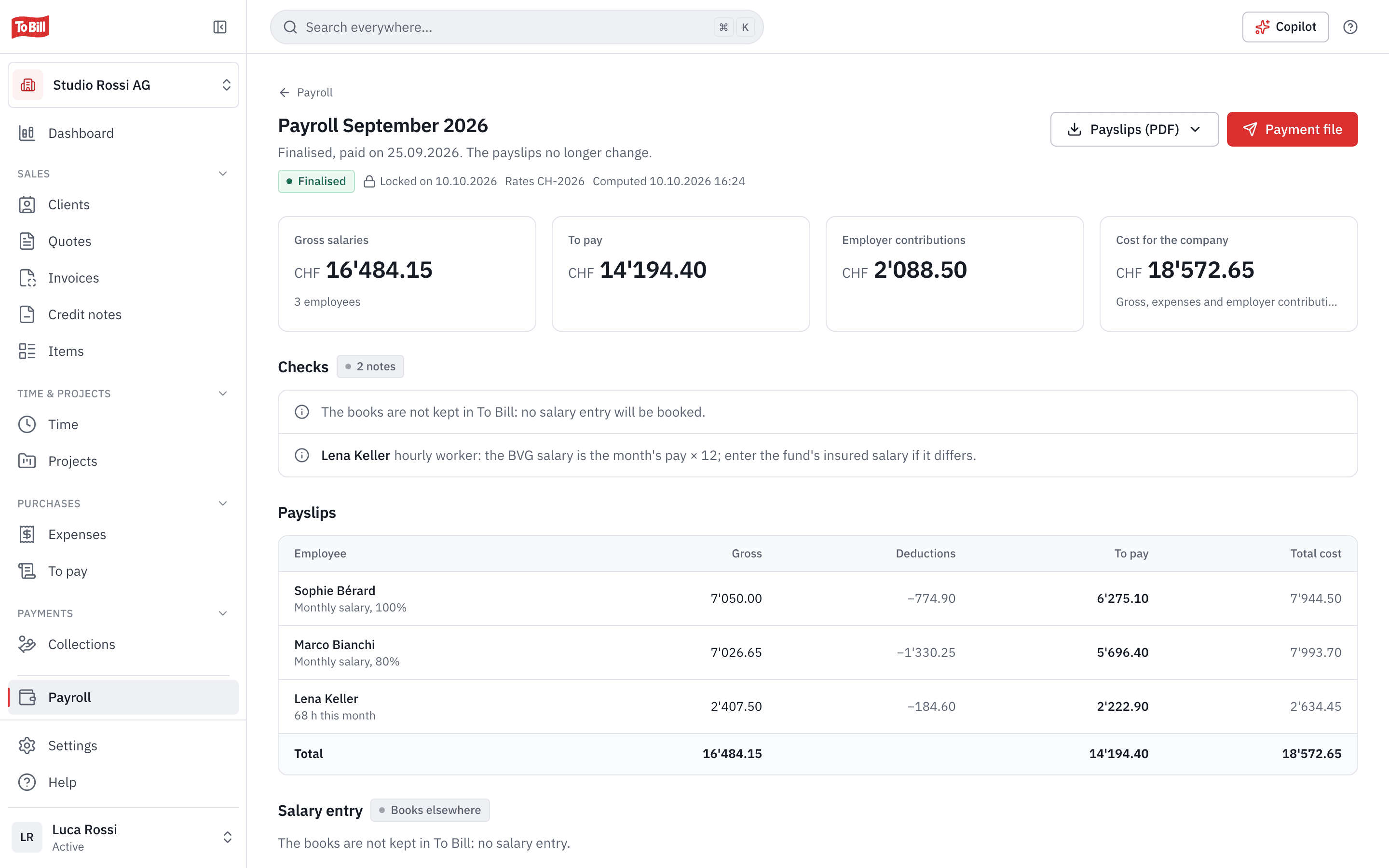The height and width of the screenshot is (868, 1389).
Task: Open Sophie Bérard's payslip row
Action: click(817, 598)
